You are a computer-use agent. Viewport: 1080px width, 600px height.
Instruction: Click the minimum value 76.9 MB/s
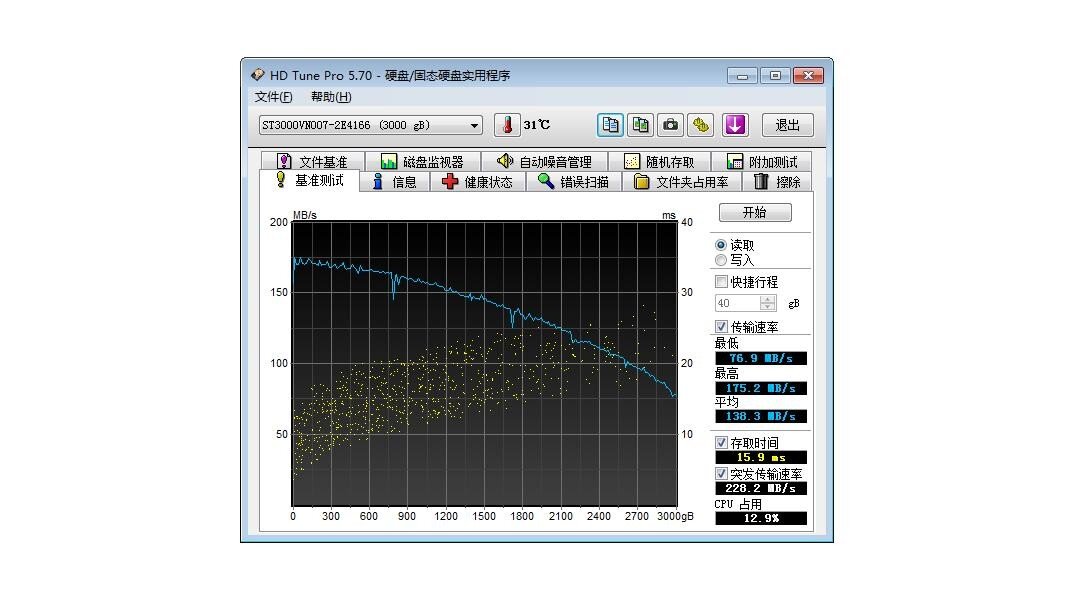click(760, 358)
